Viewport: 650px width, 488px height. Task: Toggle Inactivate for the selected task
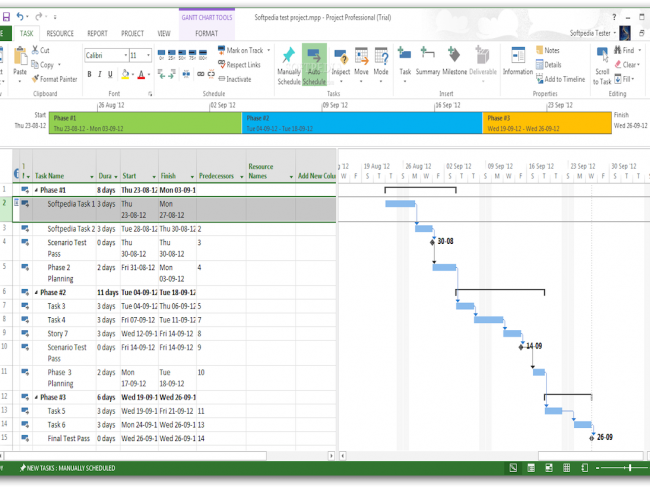click(235, 79)
